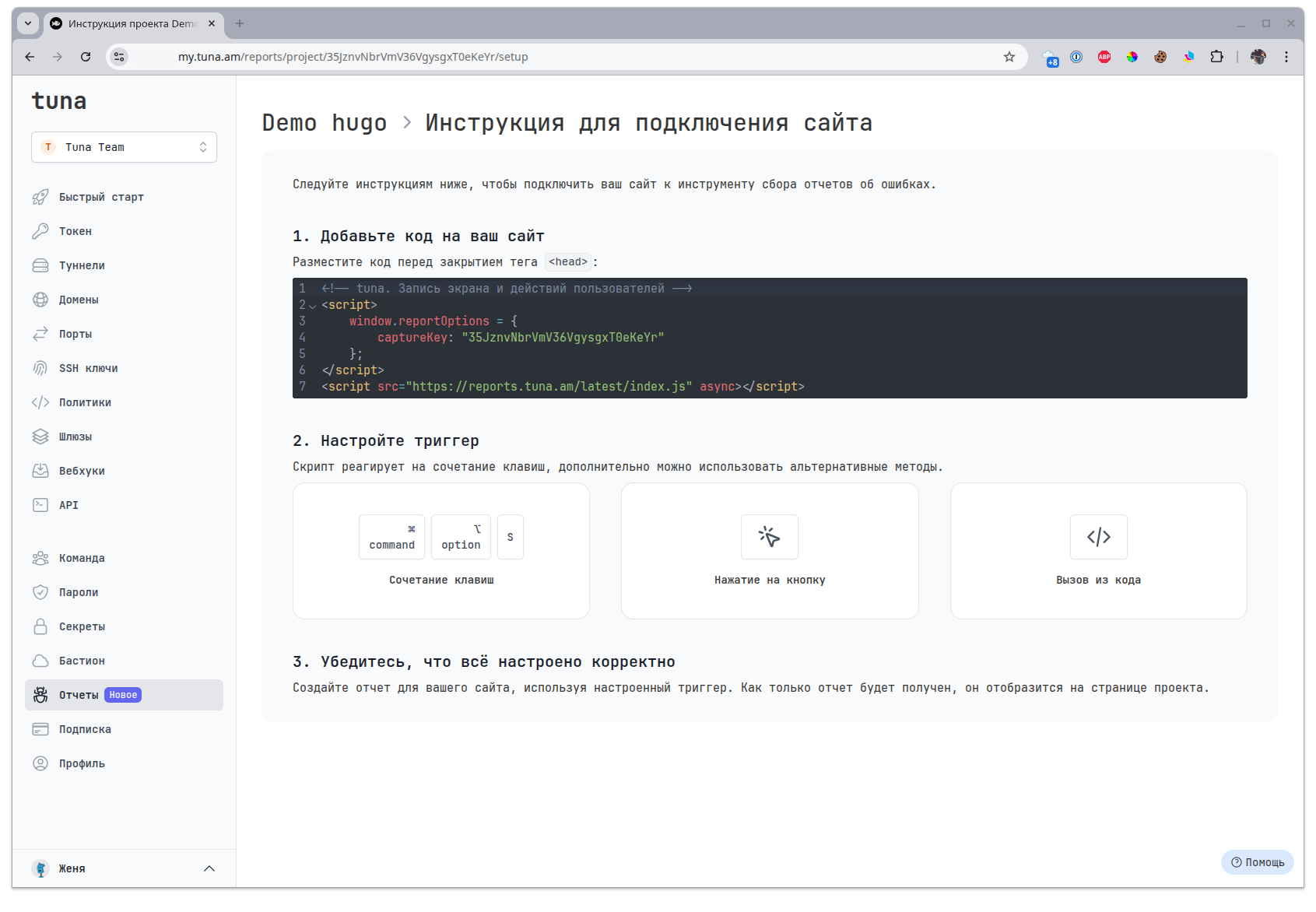Click the Вызов из кода code icon
The width and height of the screenshot is (1316, 912).
[1098, 537]
